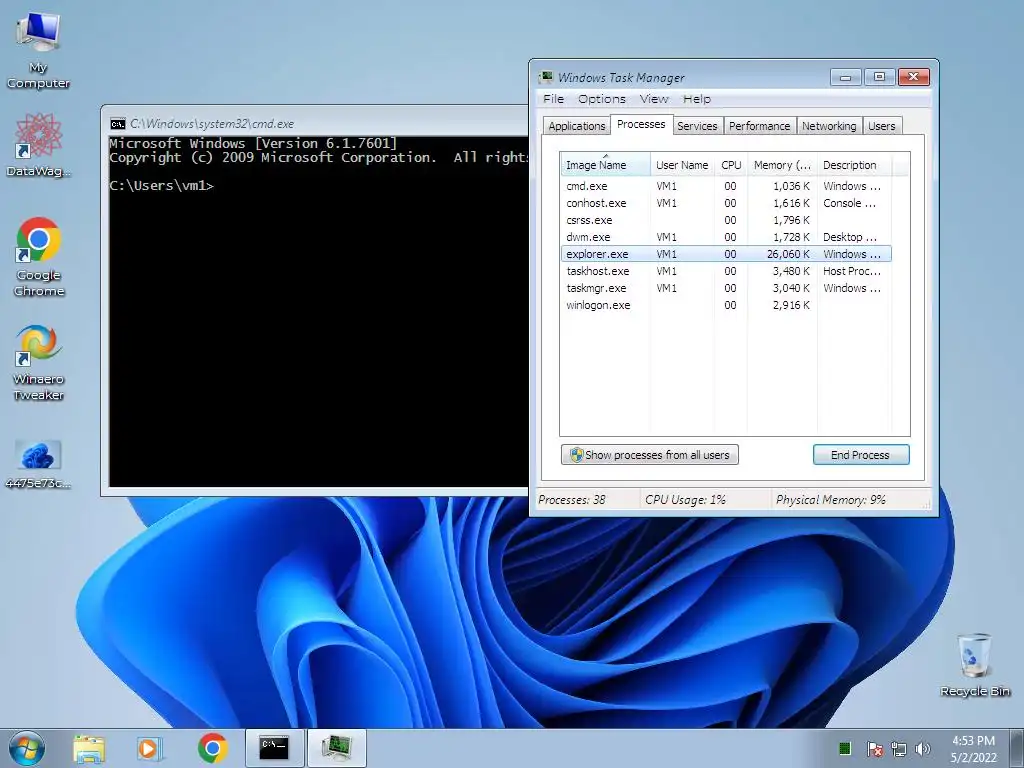Select the Processes tab
The height and width of the screenshot is (768, 1024).
(x=641, y=124)
